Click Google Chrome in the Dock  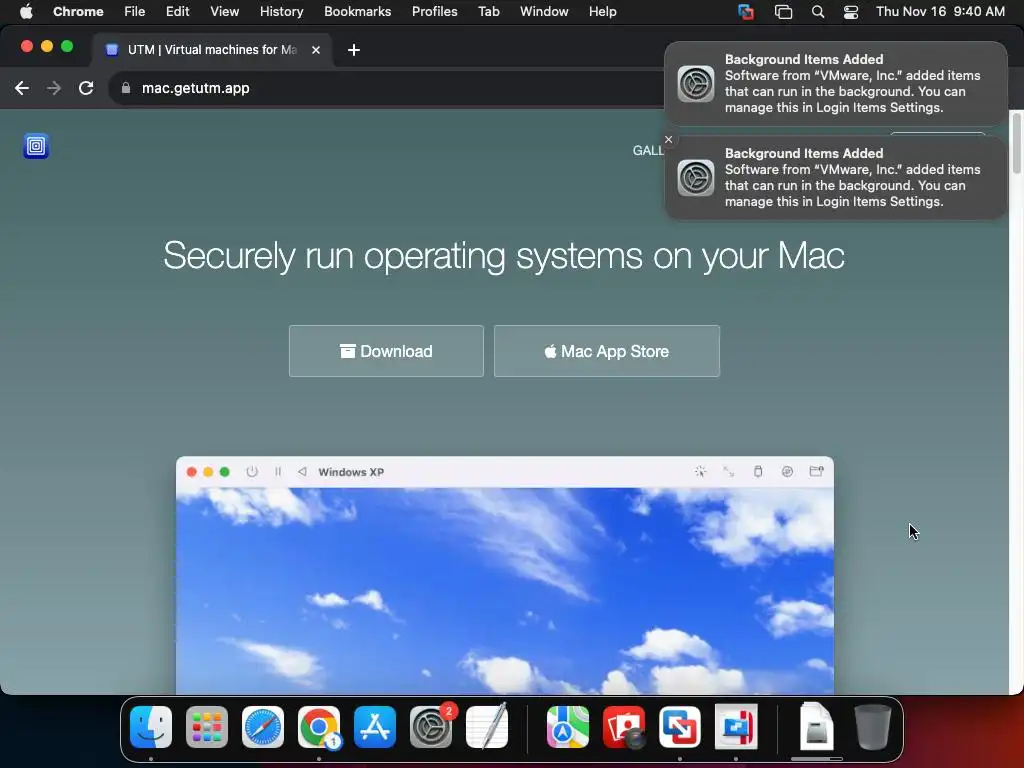319,727
